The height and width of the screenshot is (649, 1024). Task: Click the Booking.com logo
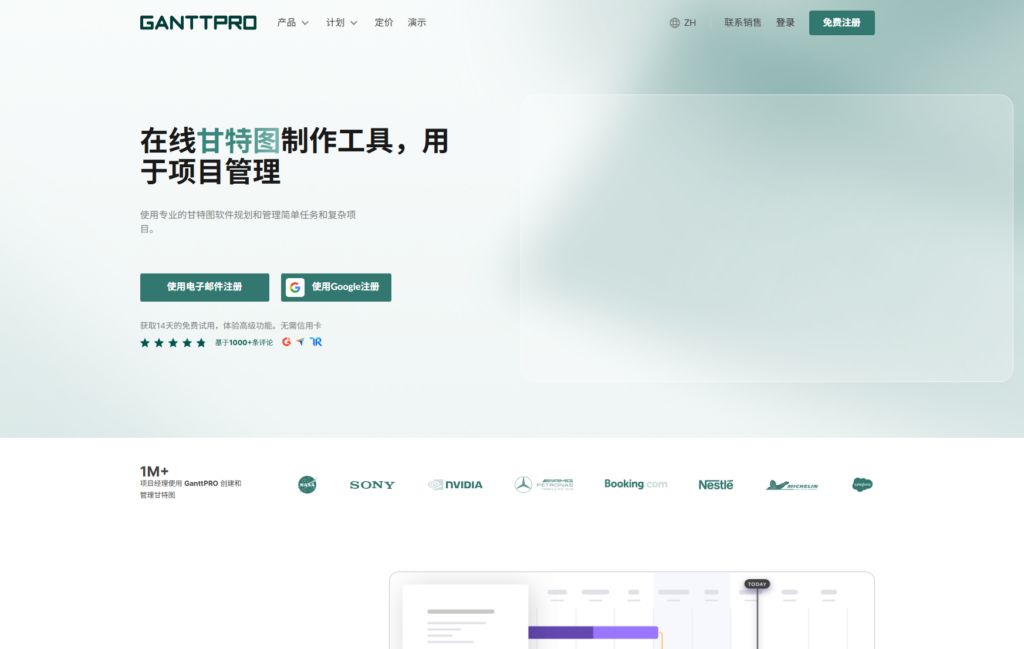635,484
